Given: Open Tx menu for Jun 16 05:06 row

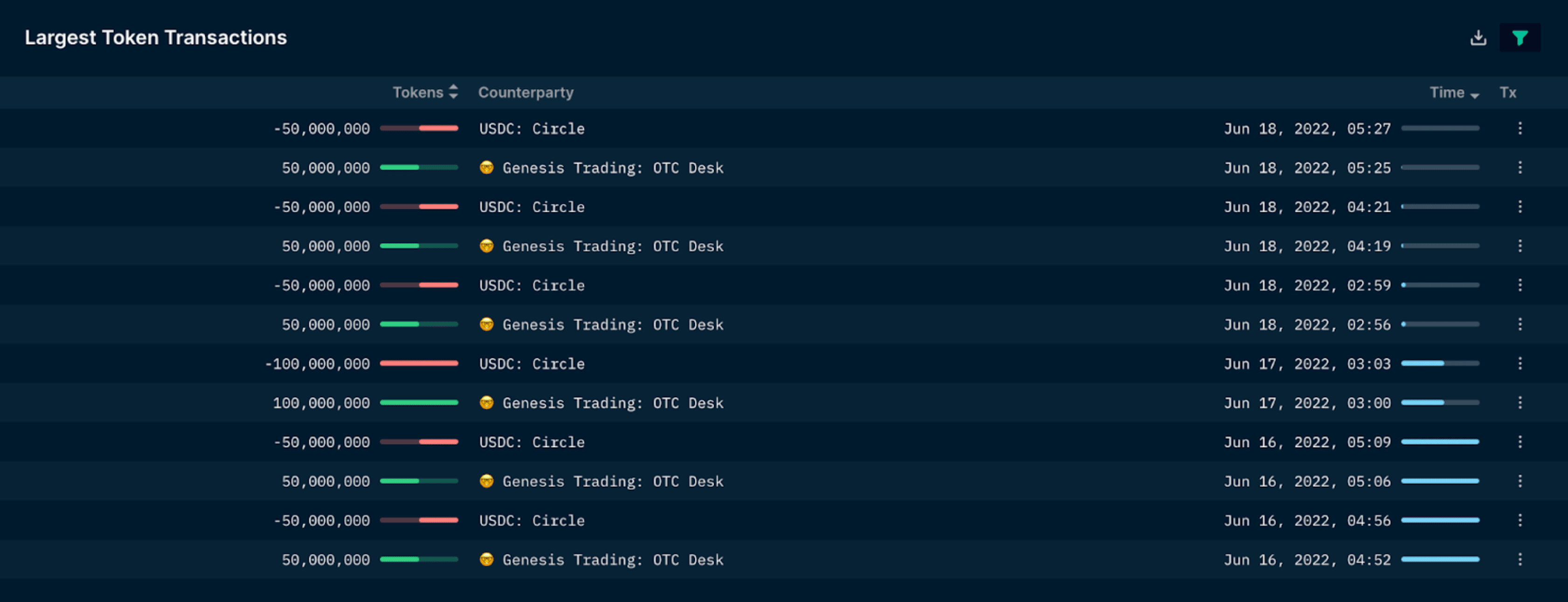Looking at the screenshot, I should click(x=1520, y=481).
